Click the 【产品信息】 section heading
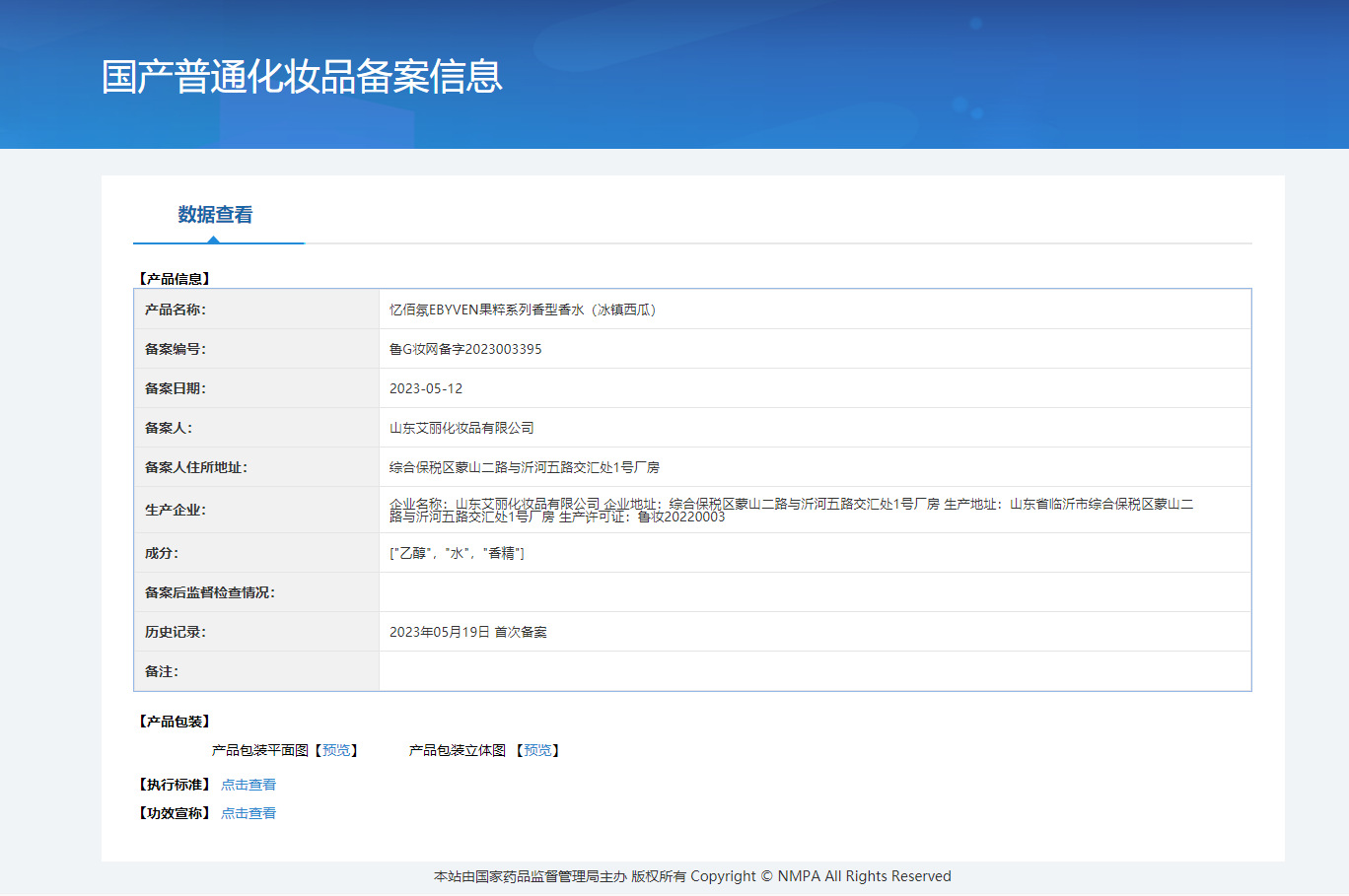 click(175, 279)
